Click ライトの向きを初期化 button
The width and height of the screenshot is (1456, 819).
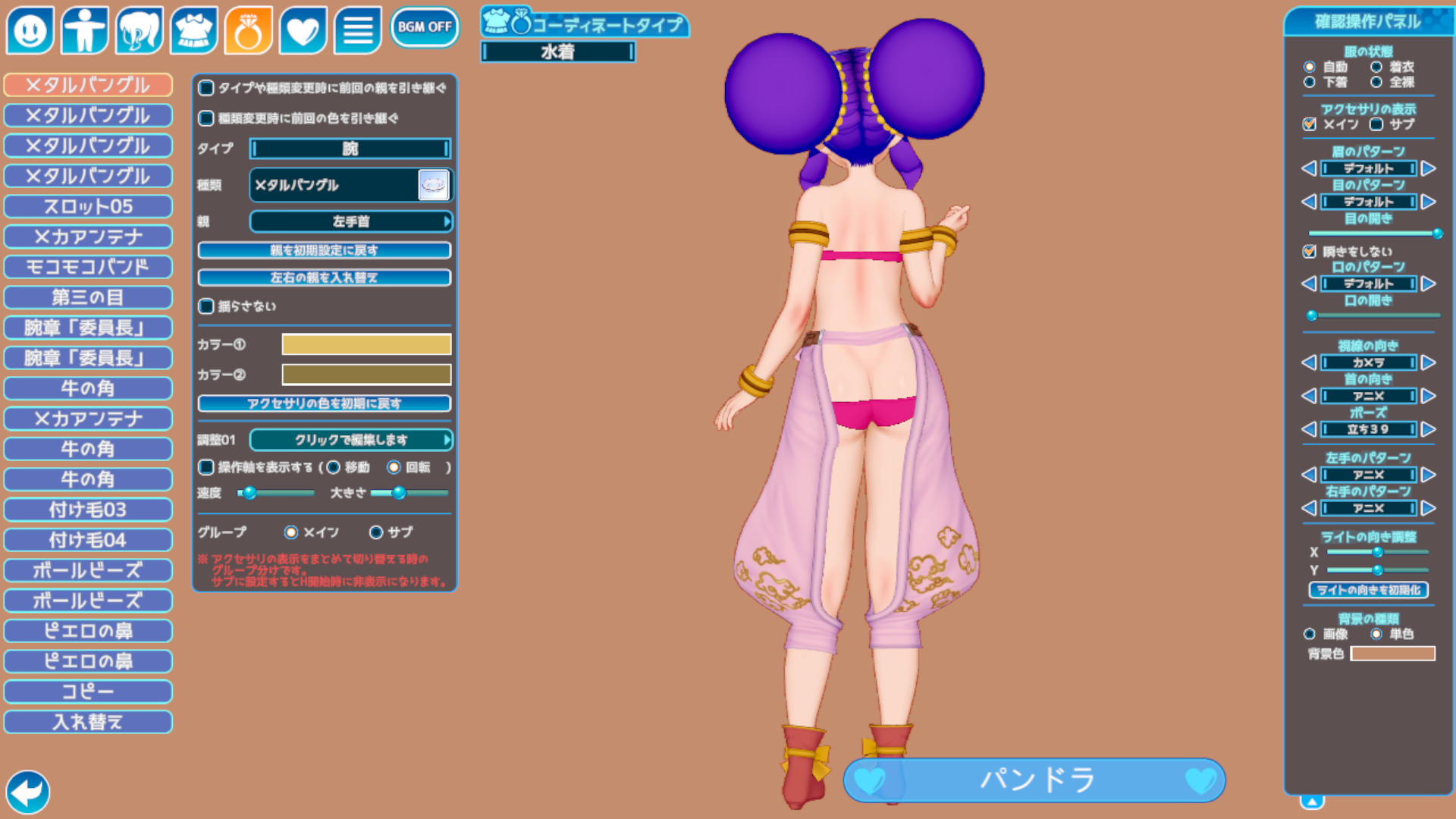[1369, 590]
